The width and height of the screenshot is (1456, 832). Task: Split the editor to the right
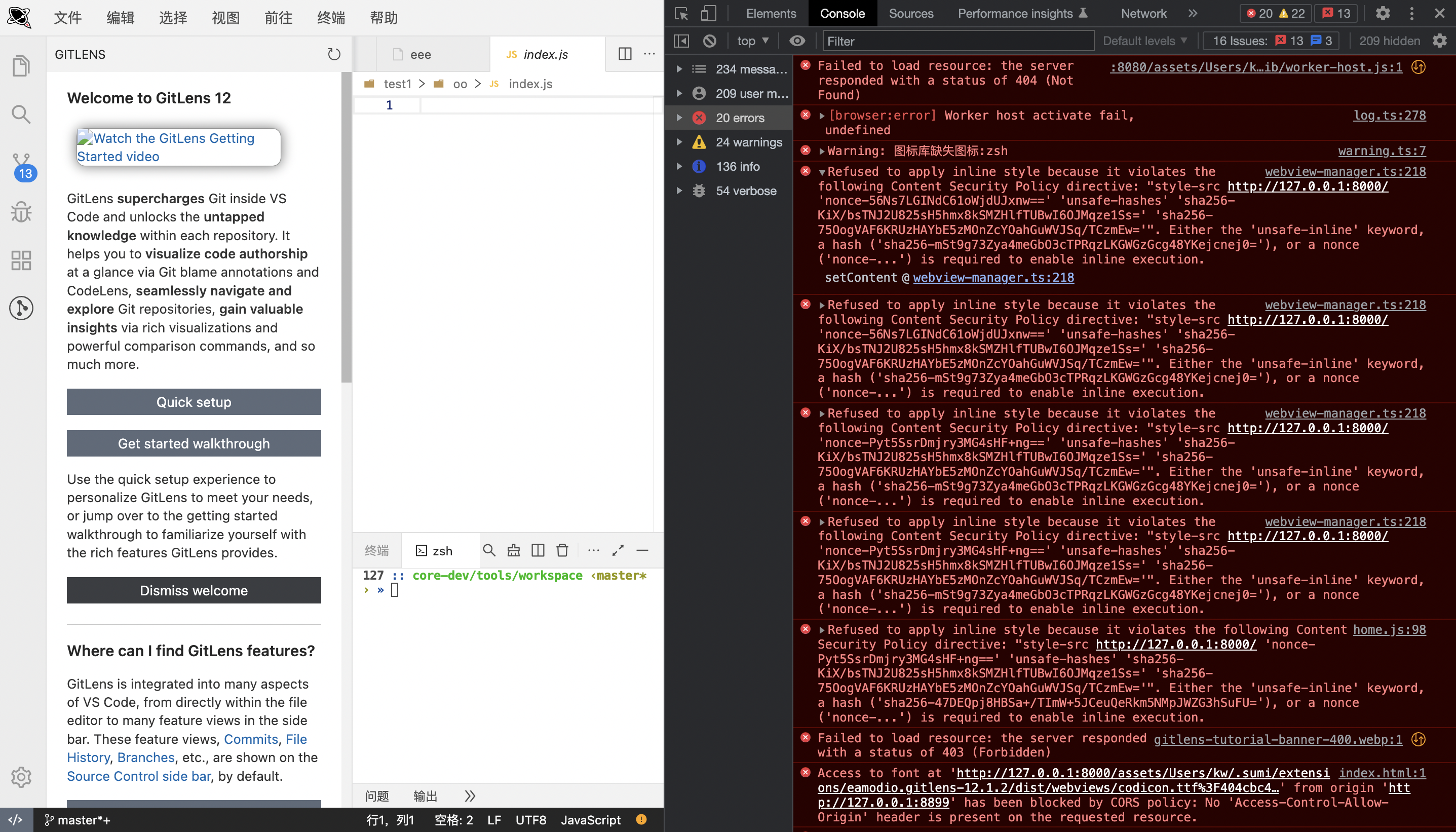pyautogui.click(x=625, y=54)
